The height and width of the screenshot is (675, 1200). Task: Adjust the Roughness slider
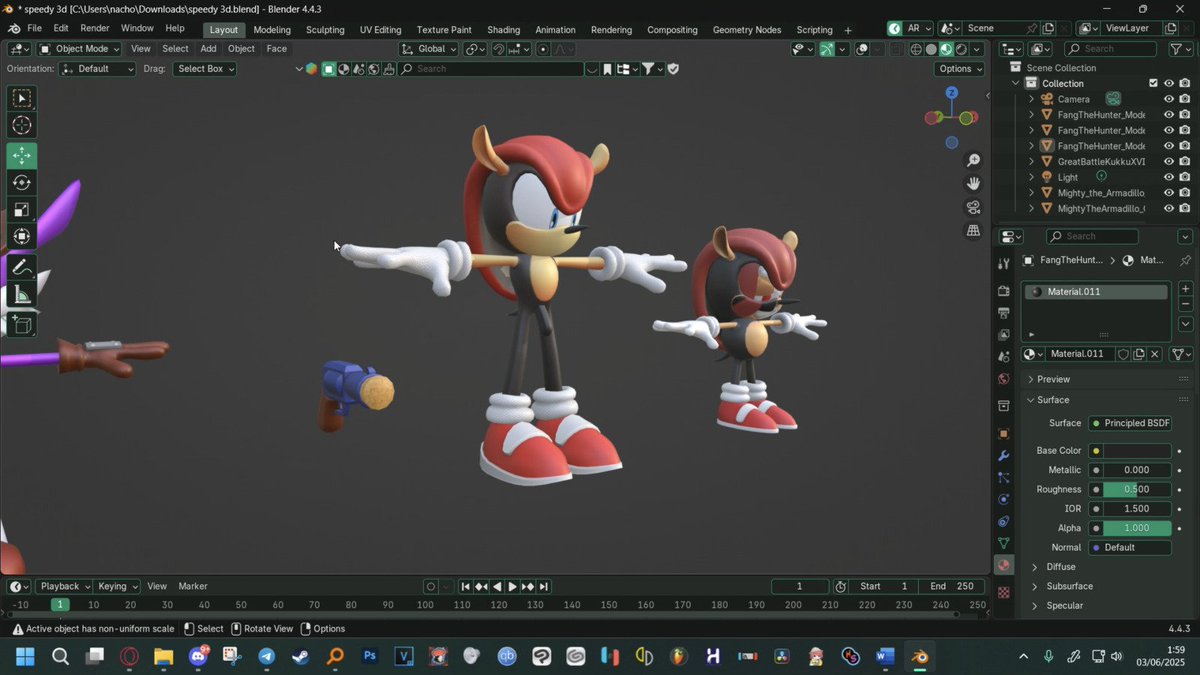1130,489
